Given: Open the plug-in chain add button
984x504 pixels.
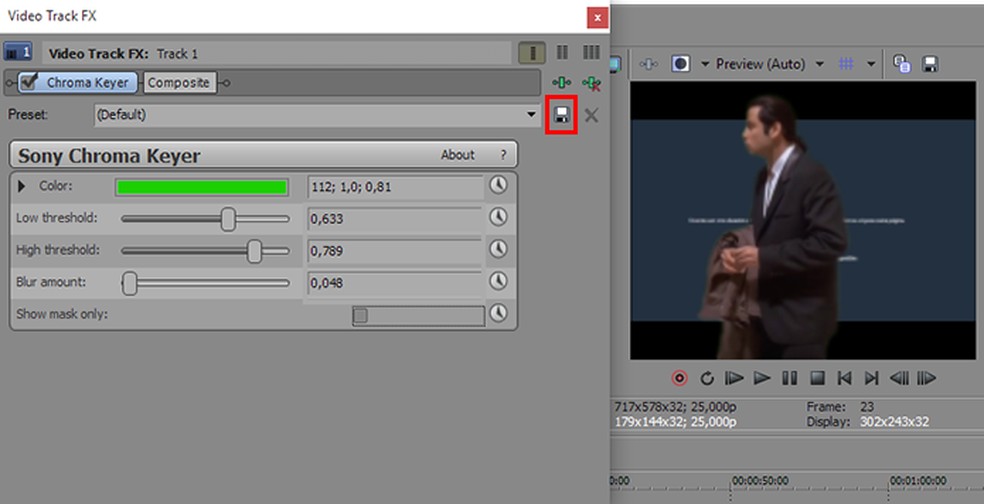Looking at the screenshot, I should tap(562, 83).
